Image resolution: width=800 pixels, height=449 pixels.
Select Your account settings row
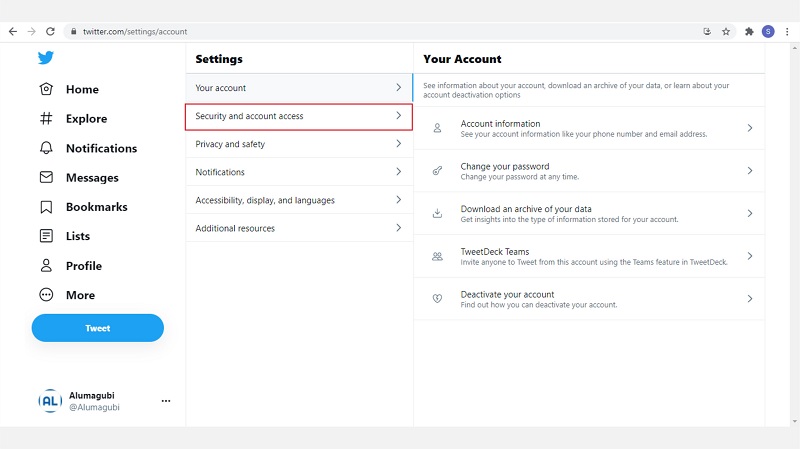click(299, 88)
